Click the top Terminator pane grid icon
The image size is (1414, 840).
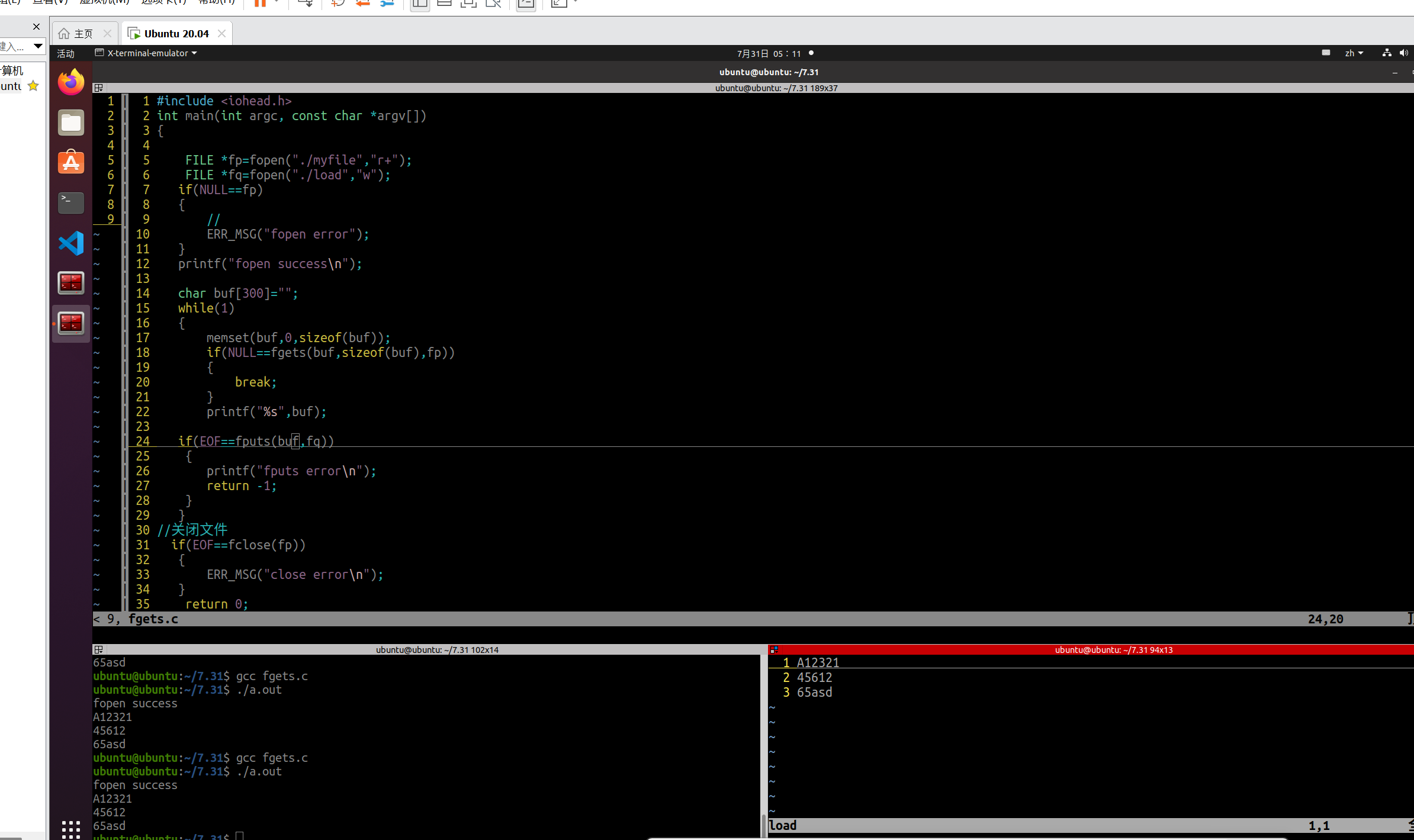99,88
